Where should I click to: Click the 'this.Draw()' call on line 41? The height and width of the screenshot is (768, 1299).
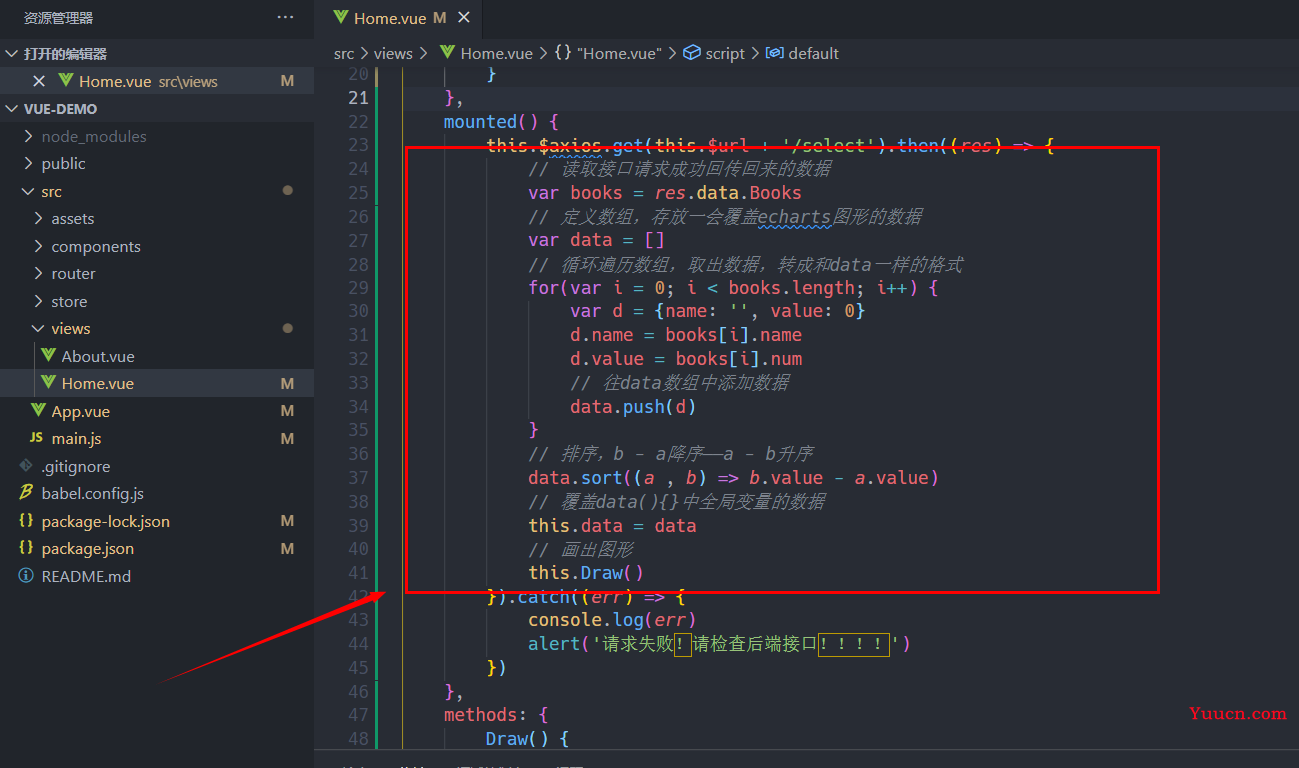pyautogui.click(x=586, y=573)
